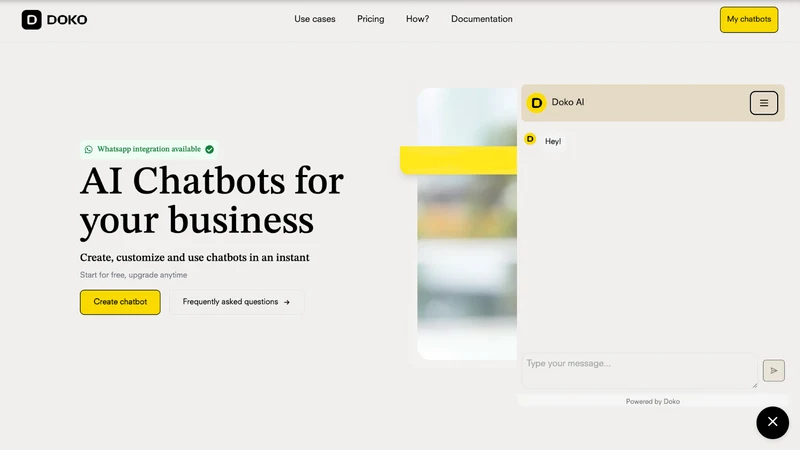Screen dimensions: 800x450
Task: Click the Doko AI header avatar
Action: pyautogui.click(x=536, y=103)
